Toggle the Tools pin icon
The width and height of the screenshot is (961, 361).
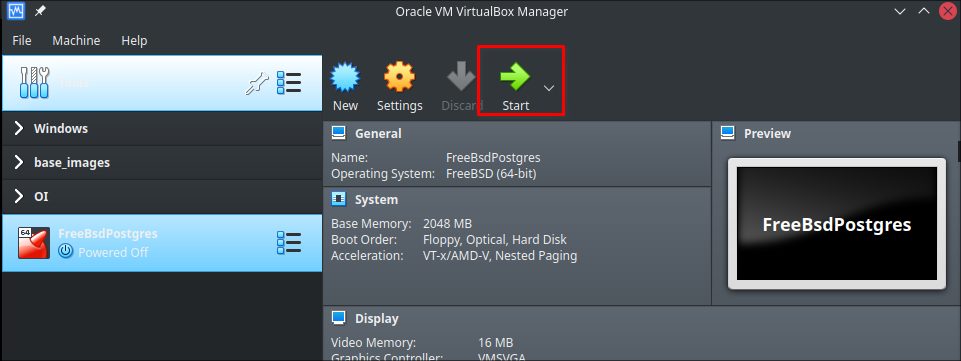257,83
